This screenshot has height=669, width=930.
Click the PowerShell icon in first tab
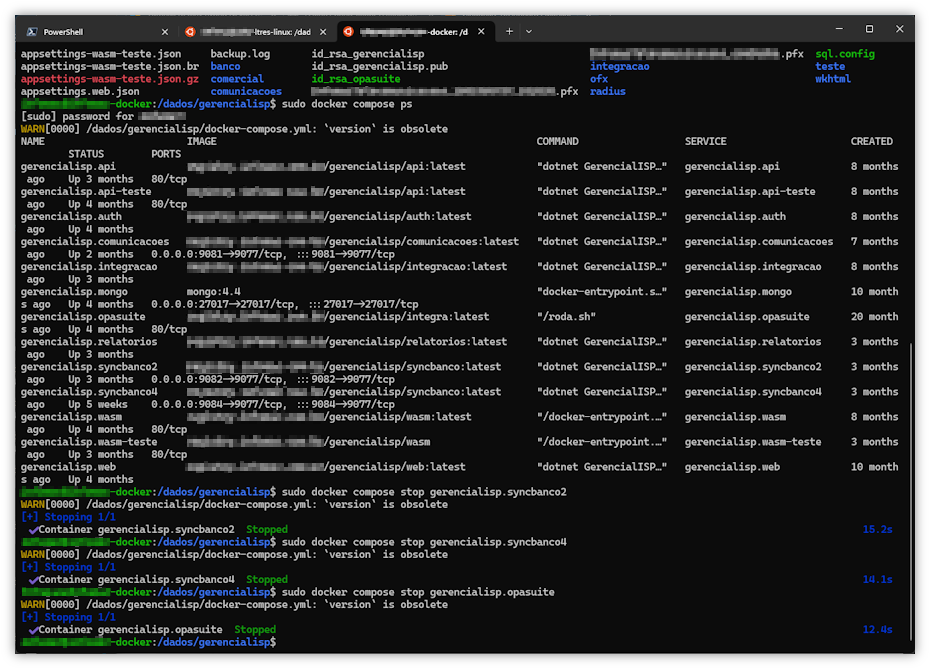32,31
